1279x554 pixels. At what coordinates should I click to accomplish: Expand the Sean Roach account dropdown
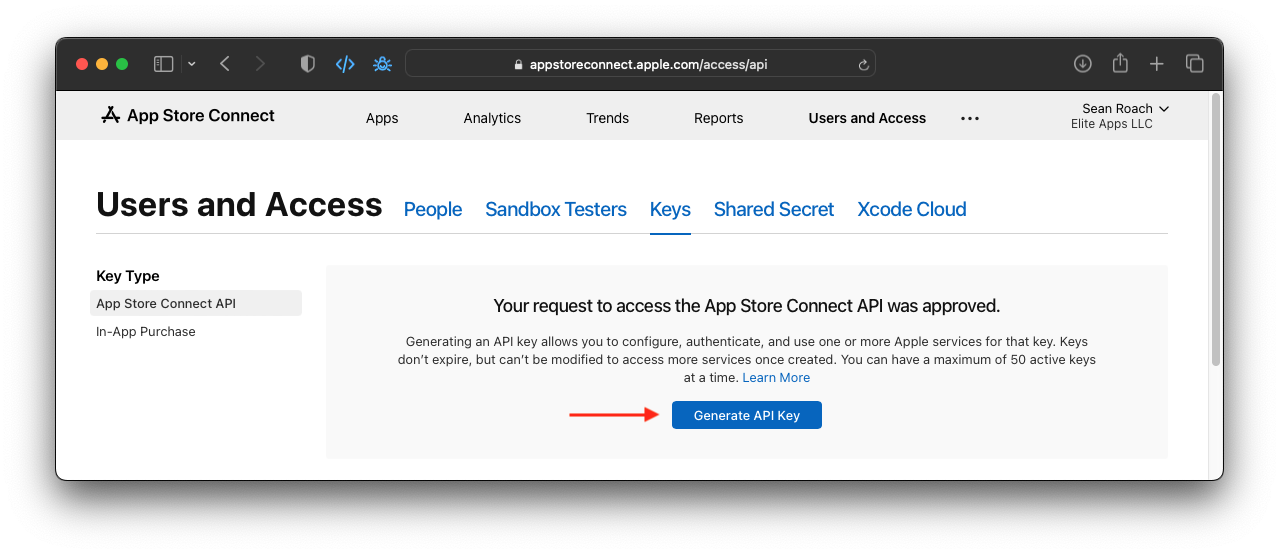[x=1126, y=108]
